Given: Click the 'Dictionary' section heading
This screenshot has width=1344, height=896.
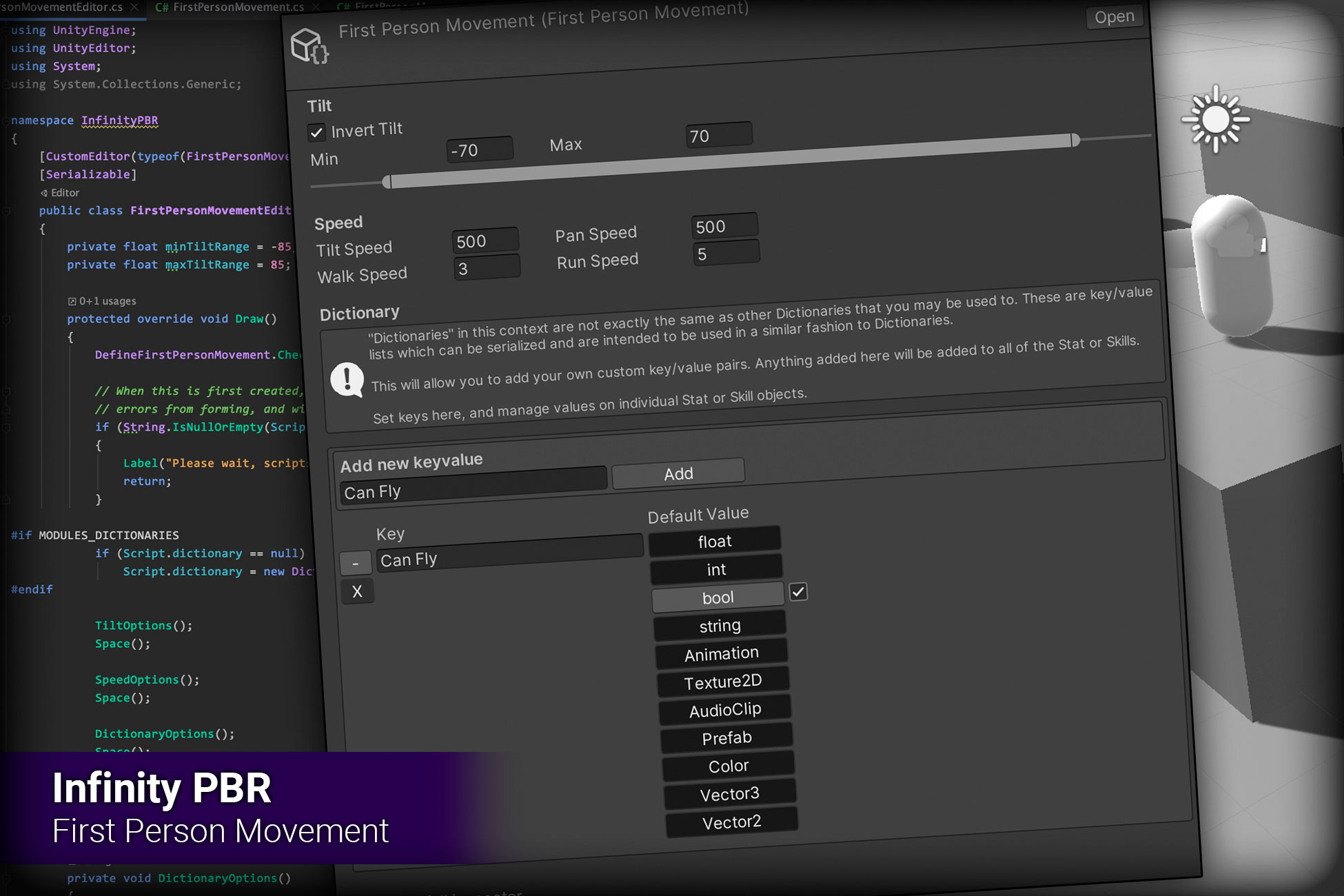Looking at the screenshot, I should pyautogui.click(x=359, y=313).
